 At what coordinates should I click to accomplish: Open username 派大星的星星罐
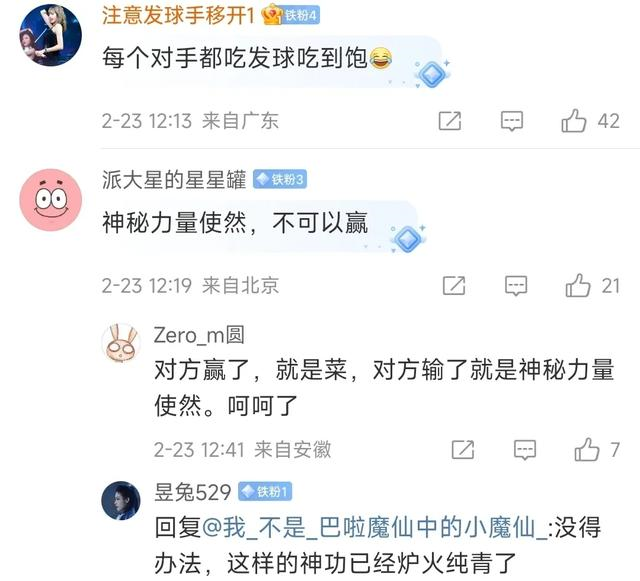click(x=174, y=180)
